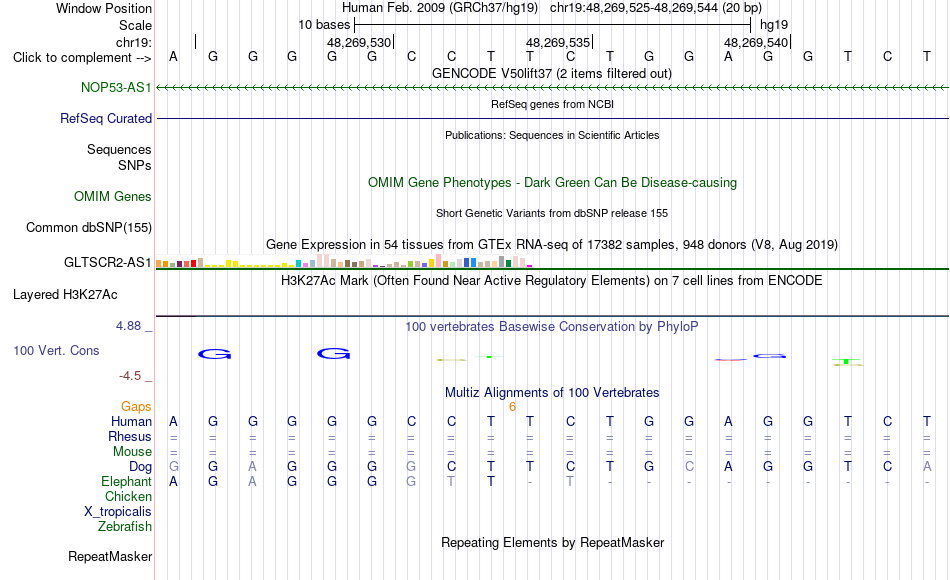Click the 'Click to complement -->' label
Screen dimensions: 950x580
pyautogui.click(x=82, y=58)
